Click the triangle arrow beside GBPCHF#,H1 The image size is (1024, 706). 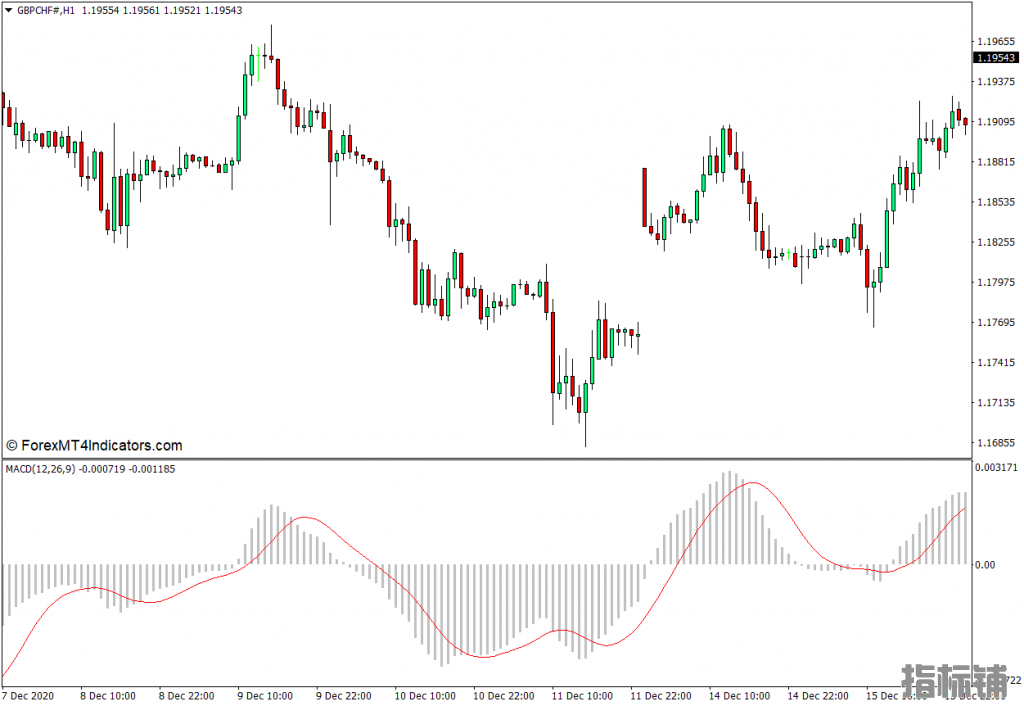tap(9, 10)
